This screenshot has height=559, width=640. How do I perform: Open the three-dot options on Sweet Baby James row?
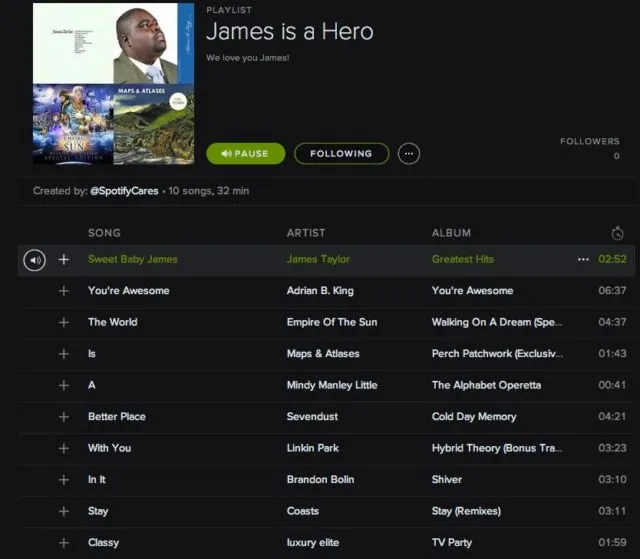(583, 260)
